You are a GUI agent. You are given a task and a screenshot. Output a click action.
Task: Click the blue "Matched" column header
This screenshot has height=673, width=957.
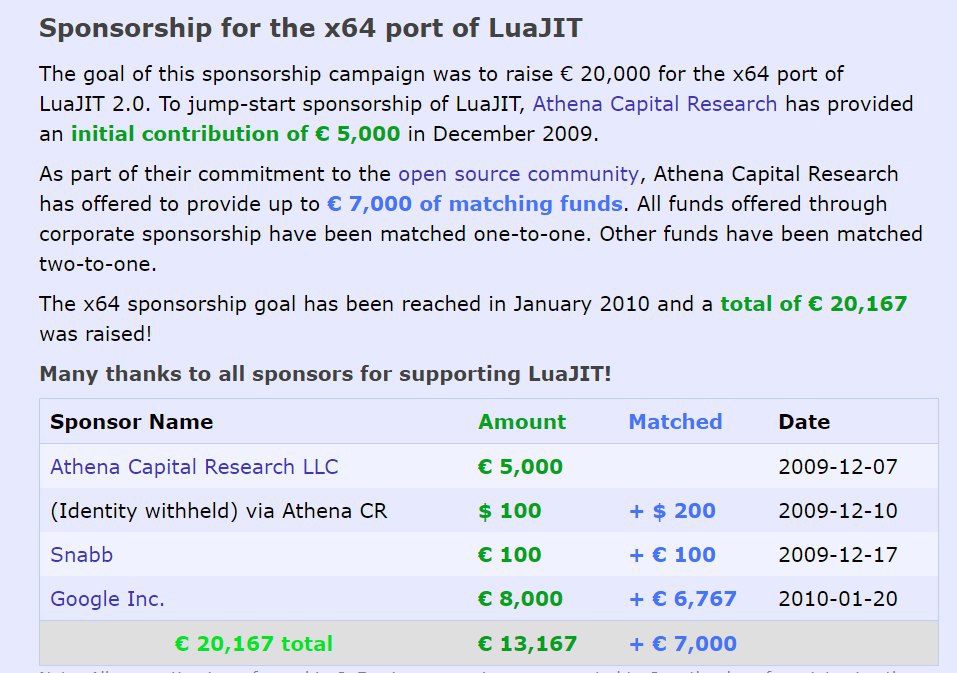[x=675, y=422]
